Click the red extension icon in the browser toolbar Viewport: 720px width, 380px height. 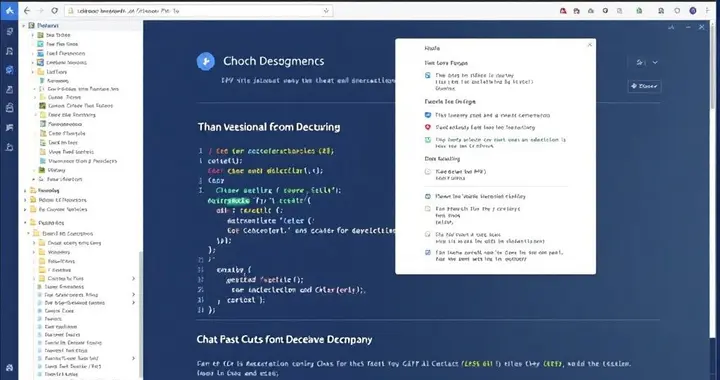pos(563,11)
